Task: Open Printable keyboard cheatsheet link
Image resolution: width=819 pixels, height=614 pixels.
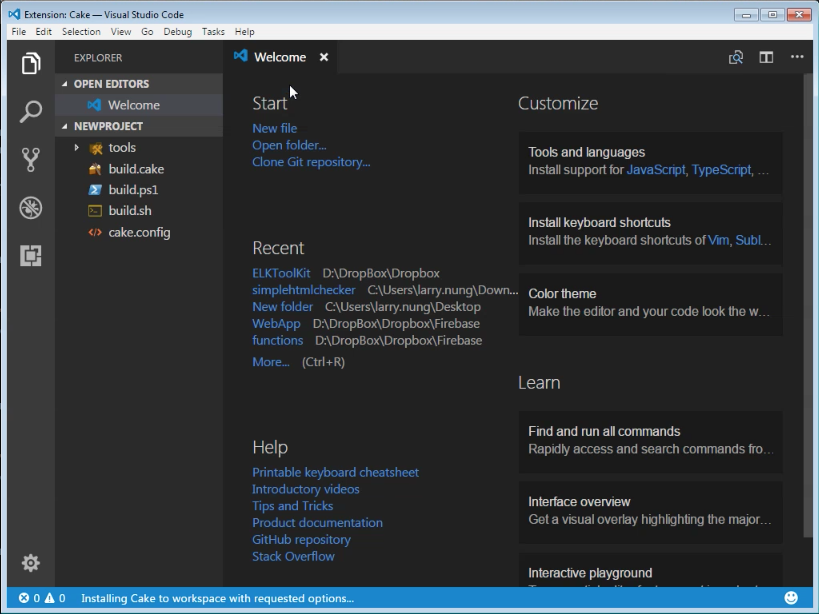Action: [x=335, y=473]
